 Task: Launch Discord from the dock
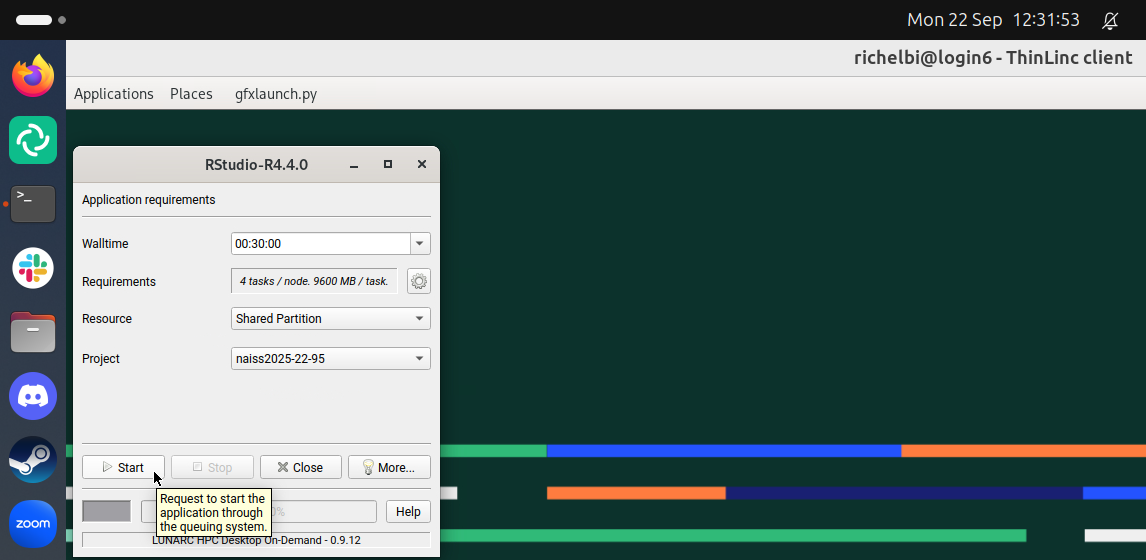(33, 396)
